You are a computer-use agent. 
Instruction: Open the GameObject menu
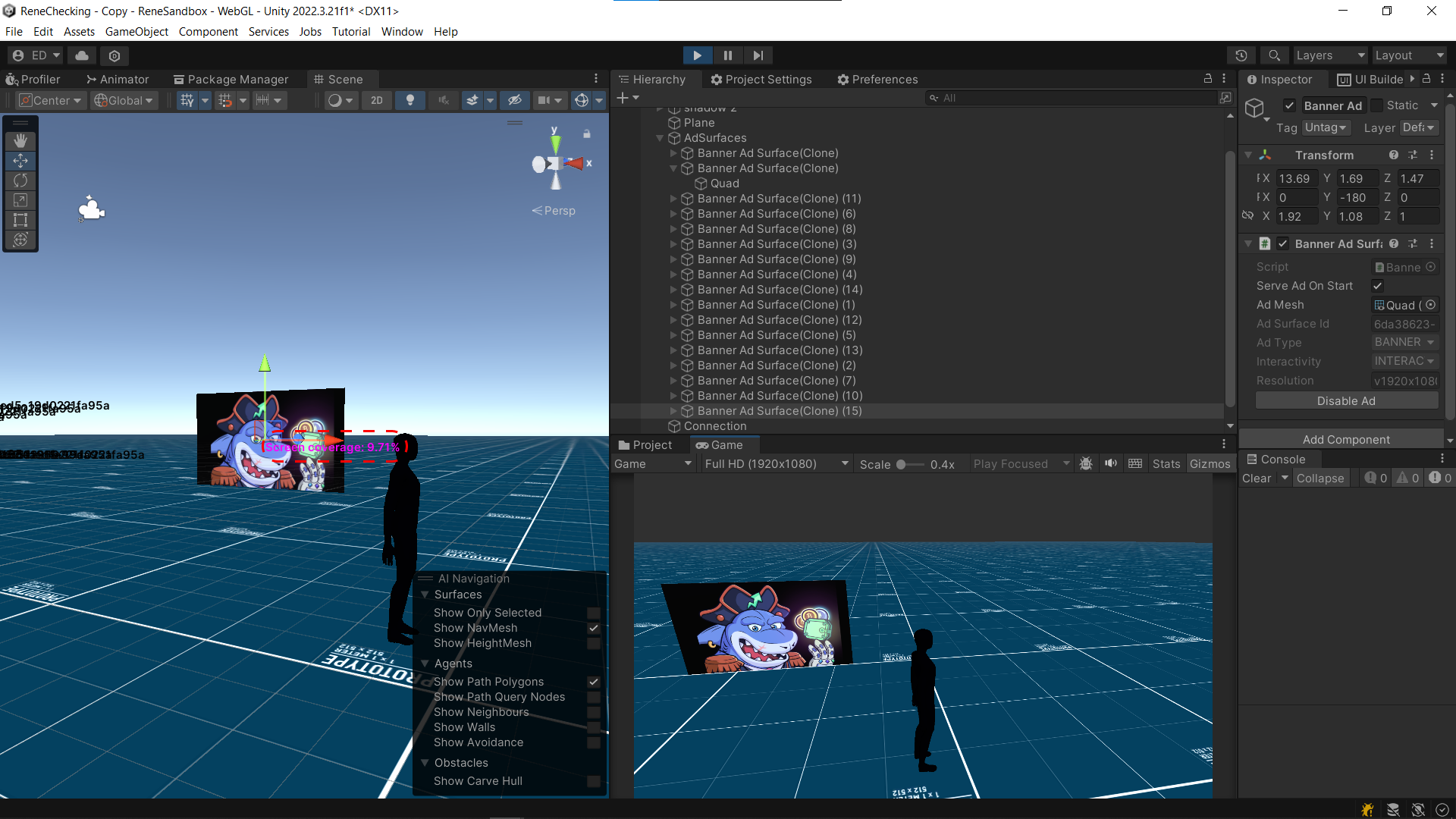point(136,31)
